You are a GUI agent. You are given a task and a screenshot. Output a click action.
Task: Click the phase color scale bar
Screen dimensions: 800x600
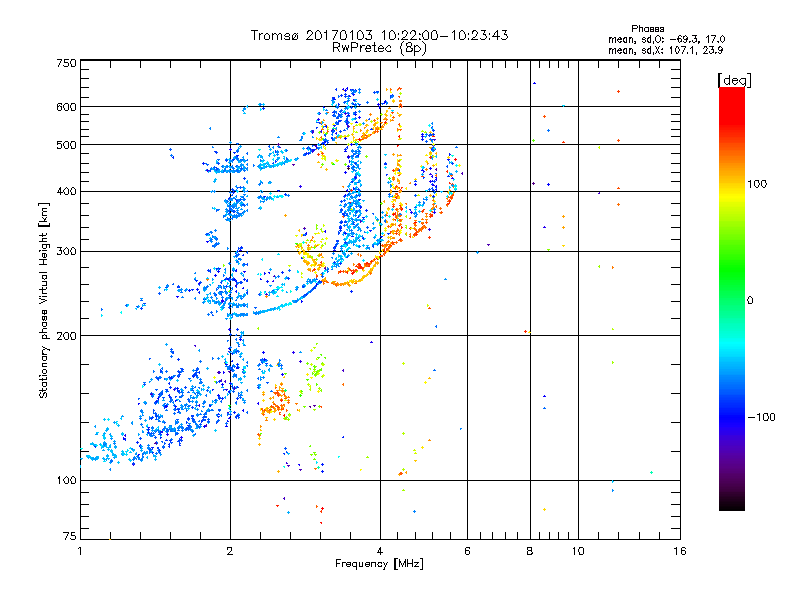coord(732,298)
